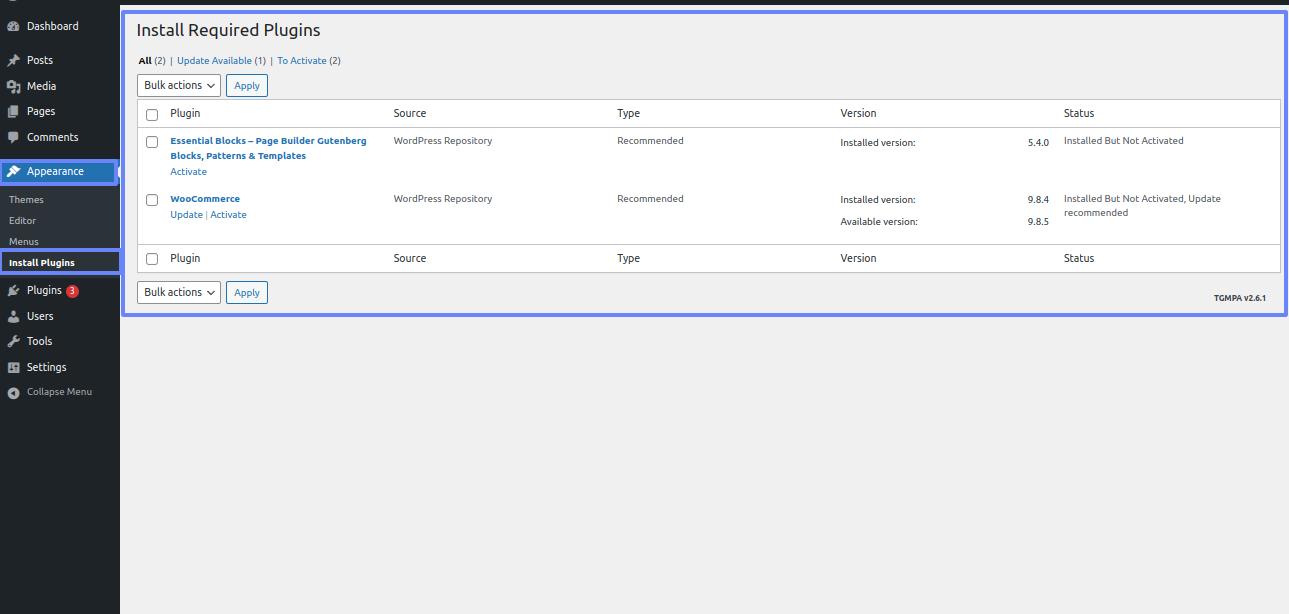Filter by Update Available (1)
The width and height of the screenshot is (1289, 614).
click(x=222, y=61)
